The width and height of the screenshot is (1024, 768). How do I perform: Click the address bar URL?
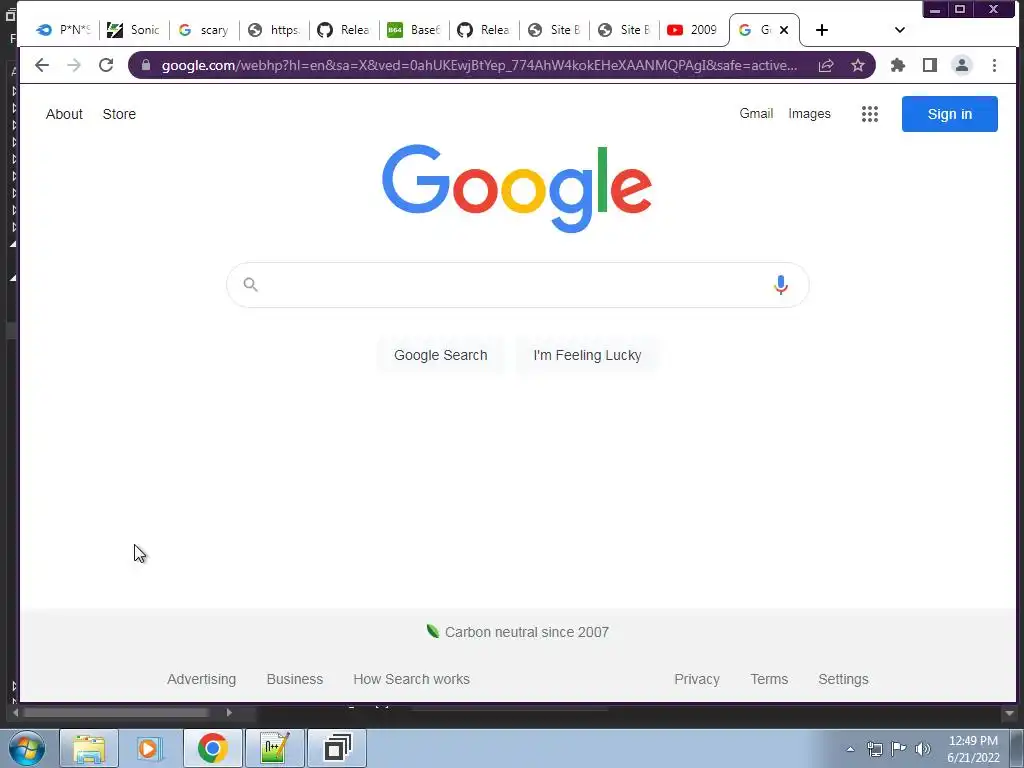[479, 65]
